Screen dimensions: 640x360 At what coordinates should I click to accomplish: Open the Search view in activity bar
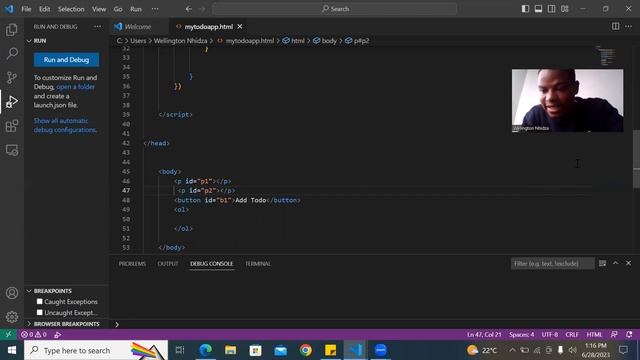[12, 53]
